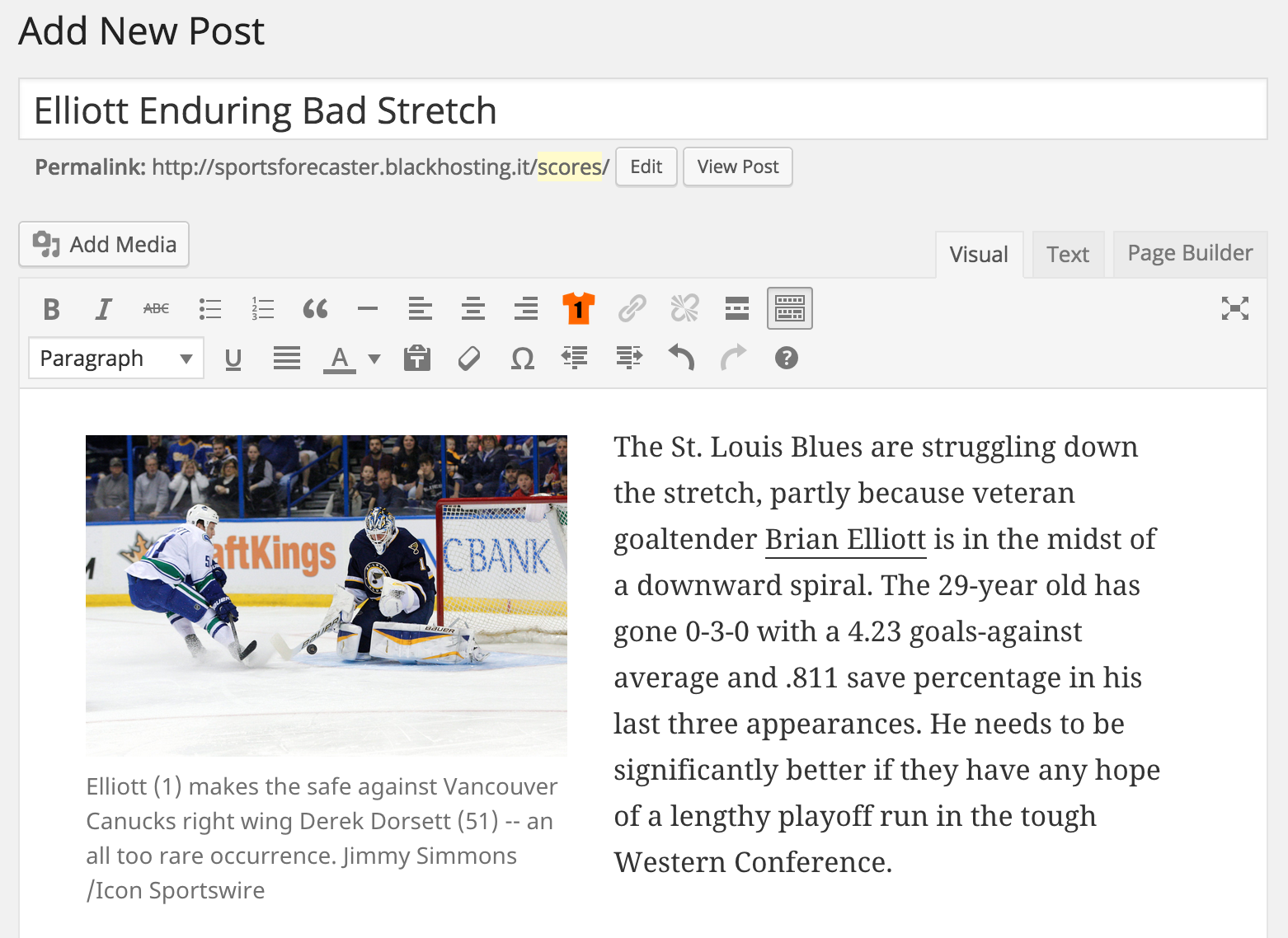The width and height of the screenshot is (1288, 938).
Task: Click the orange jersey icon
Action: click(579, 309)
